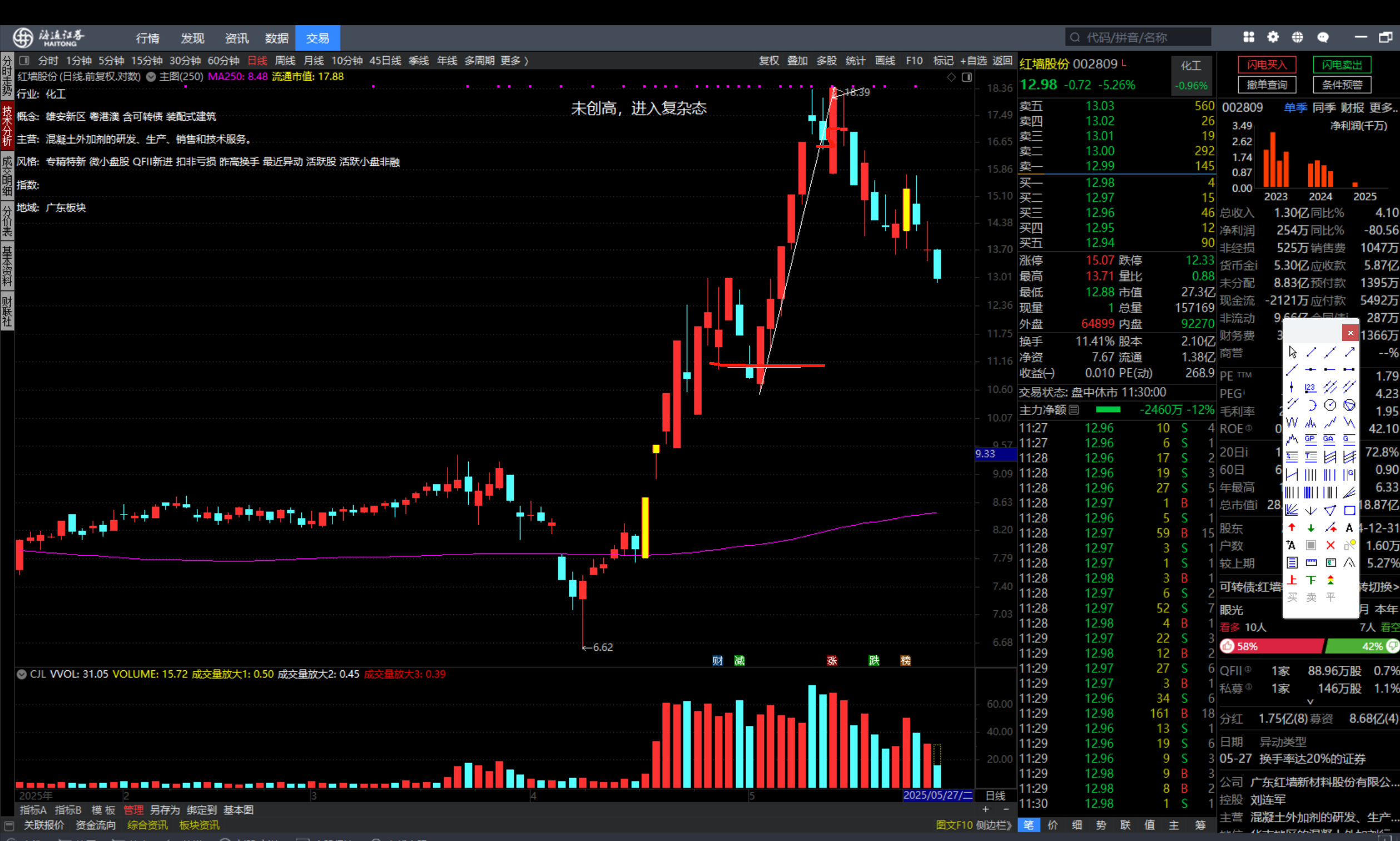Select the rectangle drawing tool
The width and height of the screenshot is (1400, 841).
click(1349, 510)
